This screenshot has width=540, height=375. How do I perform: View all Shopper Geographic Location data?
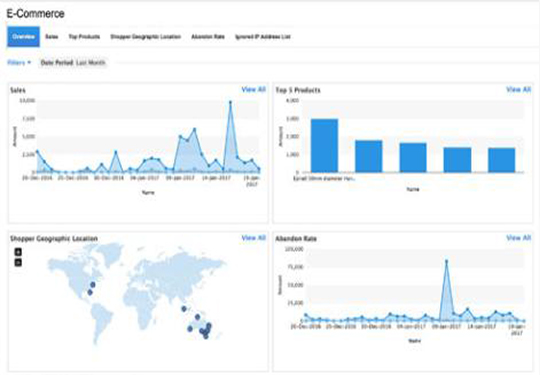(253, 238)
